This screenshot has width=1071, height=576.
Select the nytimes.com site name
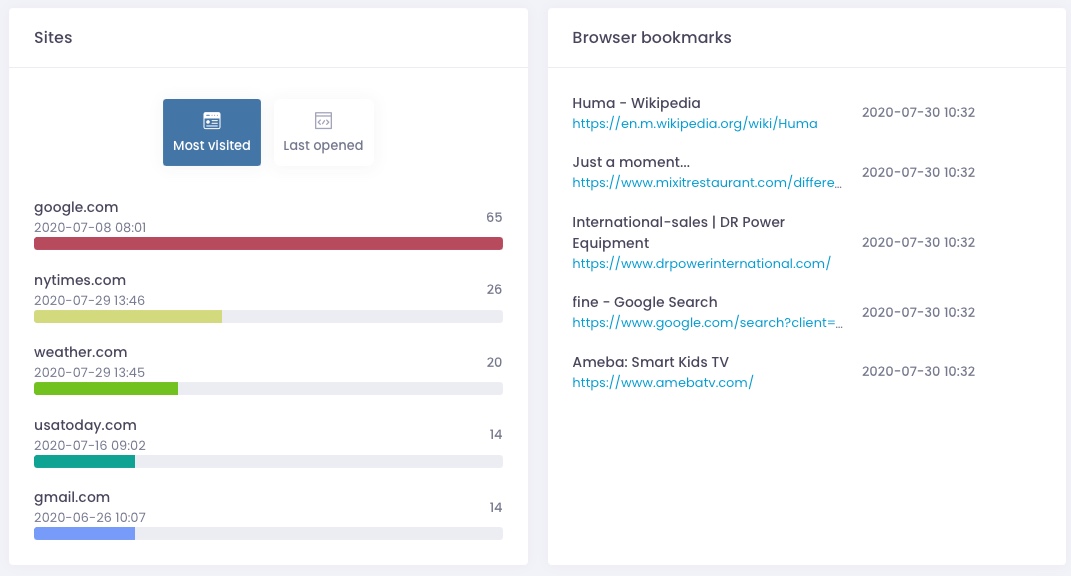tap(80, 280)
